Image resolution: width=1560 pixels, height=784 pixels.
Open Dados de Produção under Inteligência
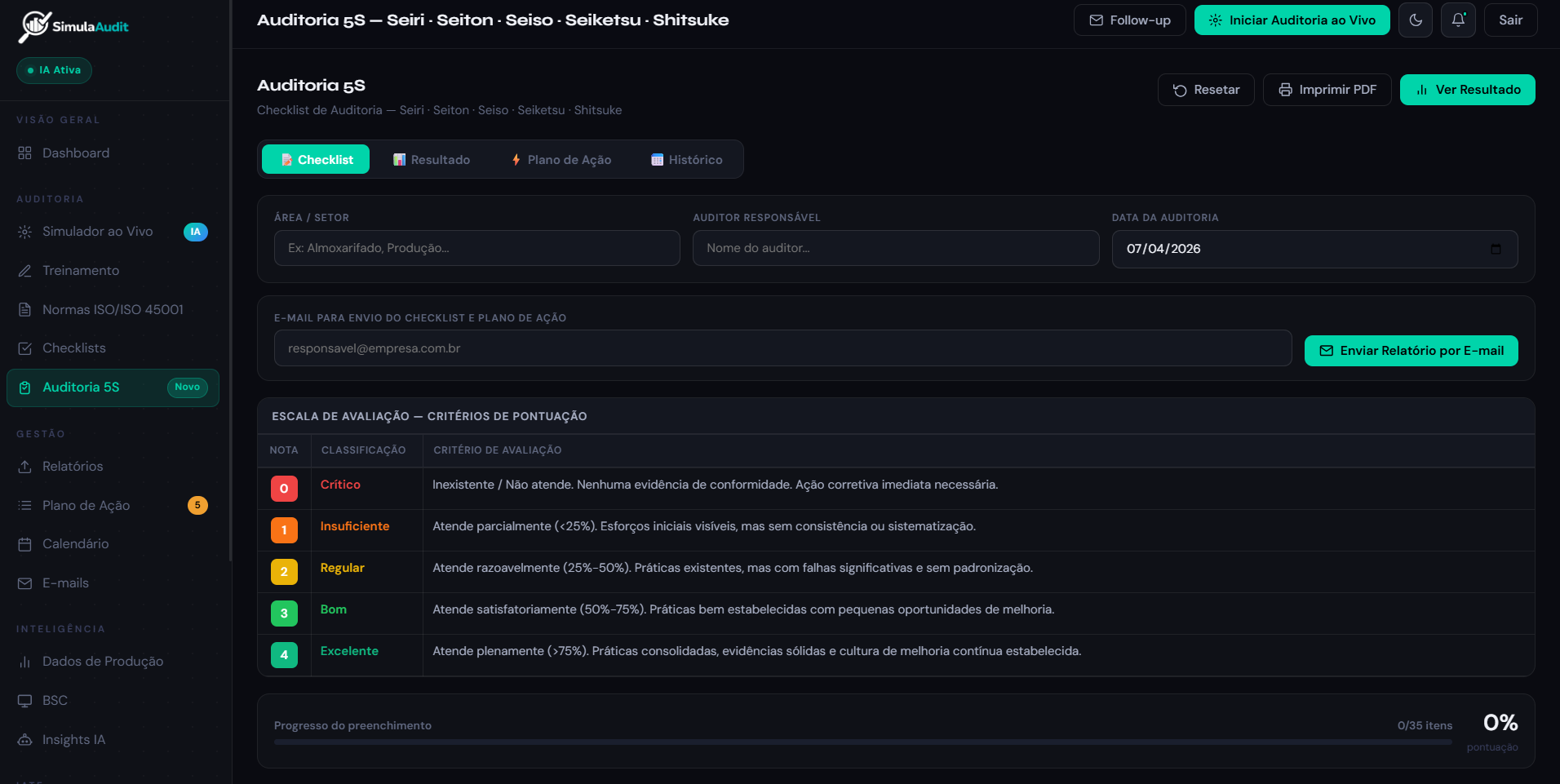[103, 661]
